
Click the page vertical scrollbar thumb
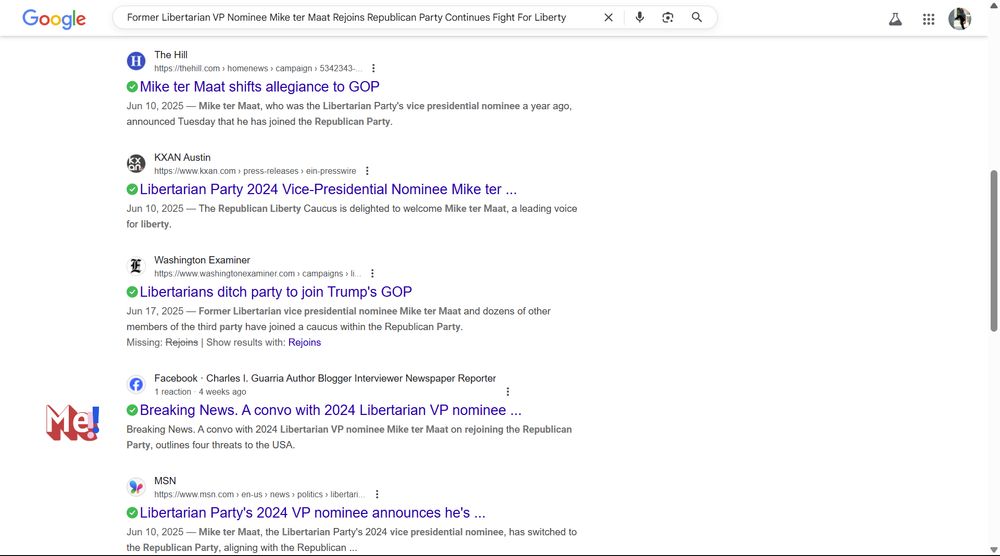(994, 251)
